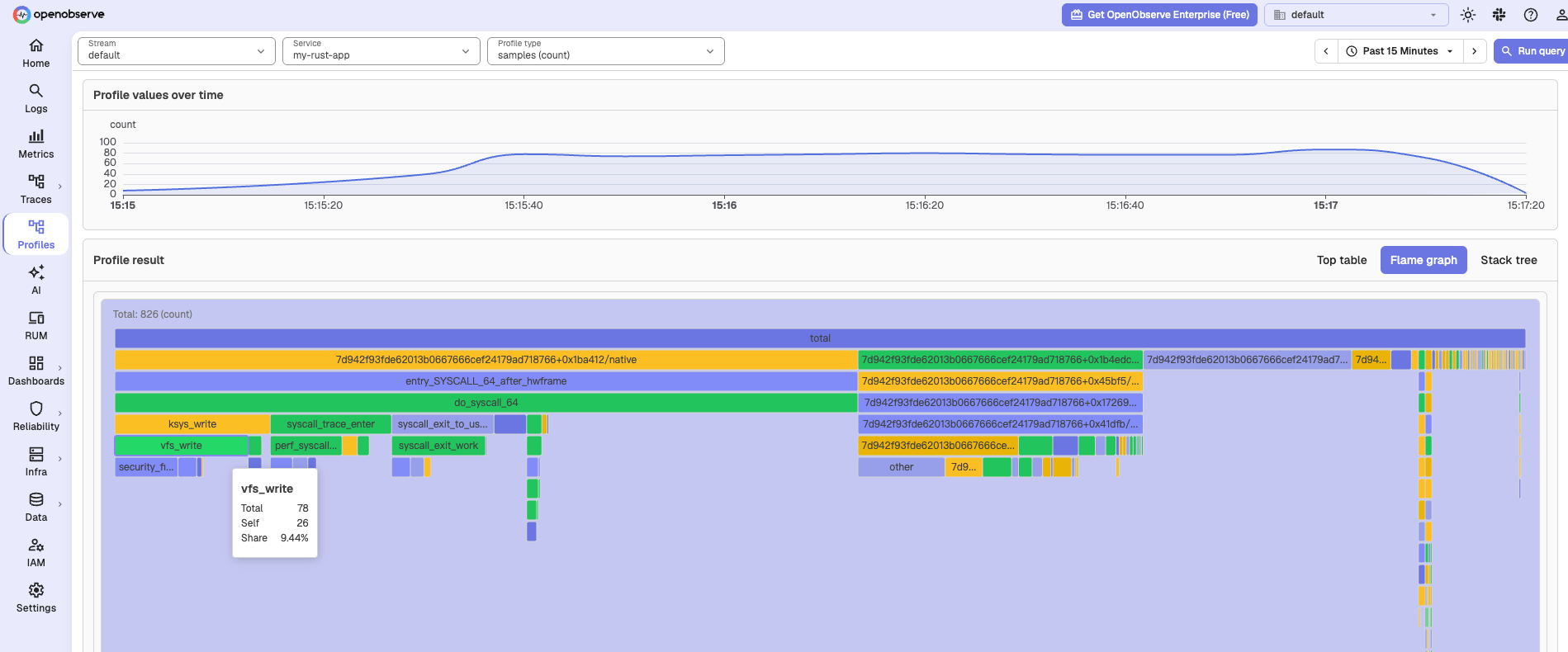Image resolution: width=1568 pixels, height=652 pixels.
Task: Click the syscall_exit_work flame bar
Action: (x=438, y=446)
